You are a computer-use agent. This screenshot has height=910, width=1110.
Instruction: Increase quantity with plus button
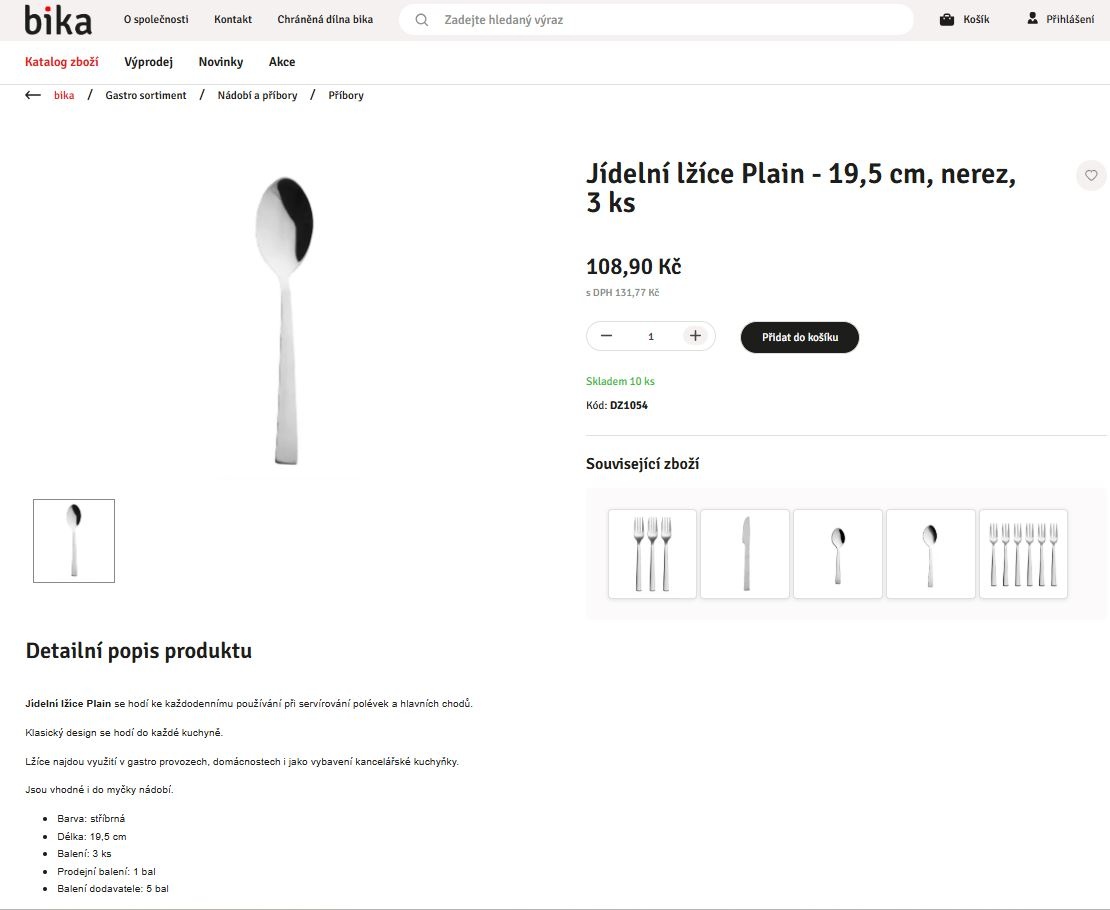point(696,336)
